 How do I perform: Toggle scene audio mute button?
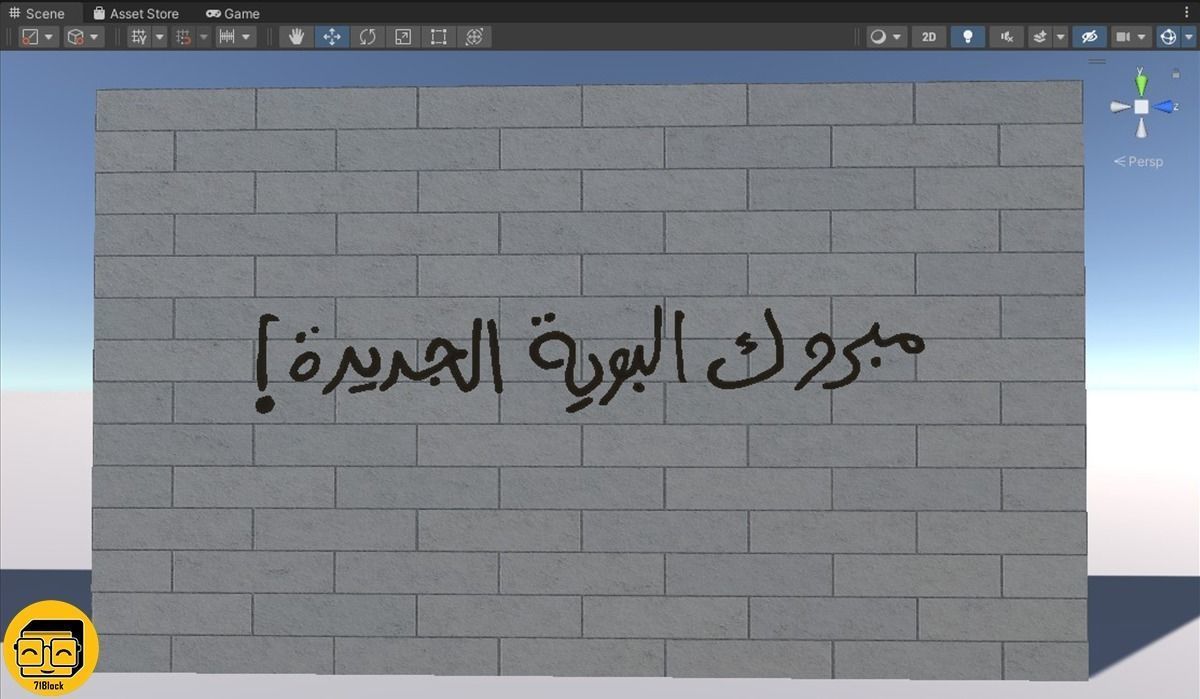1006,37
